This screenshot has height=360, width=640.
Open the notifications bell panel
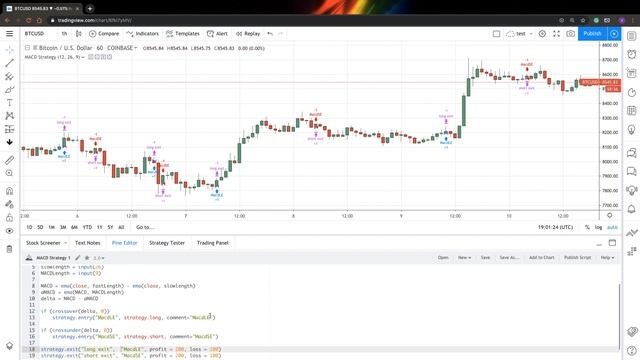pyautogui.click(x=631, y=209)
